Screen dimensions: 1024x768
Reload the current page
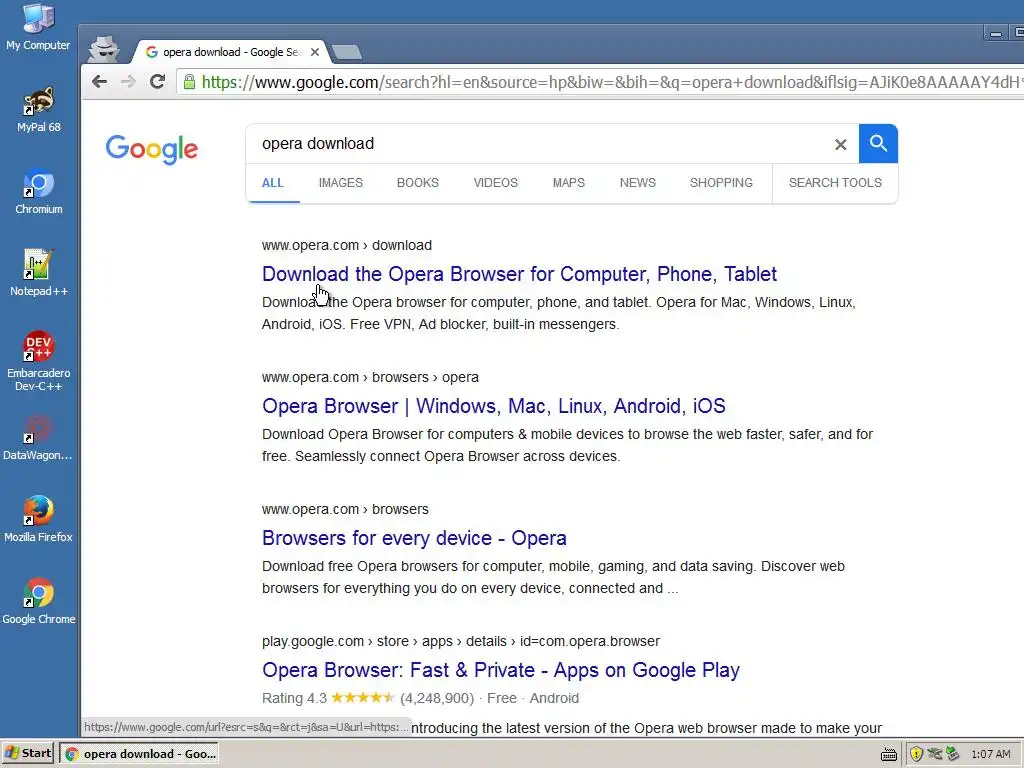point(157,82)
